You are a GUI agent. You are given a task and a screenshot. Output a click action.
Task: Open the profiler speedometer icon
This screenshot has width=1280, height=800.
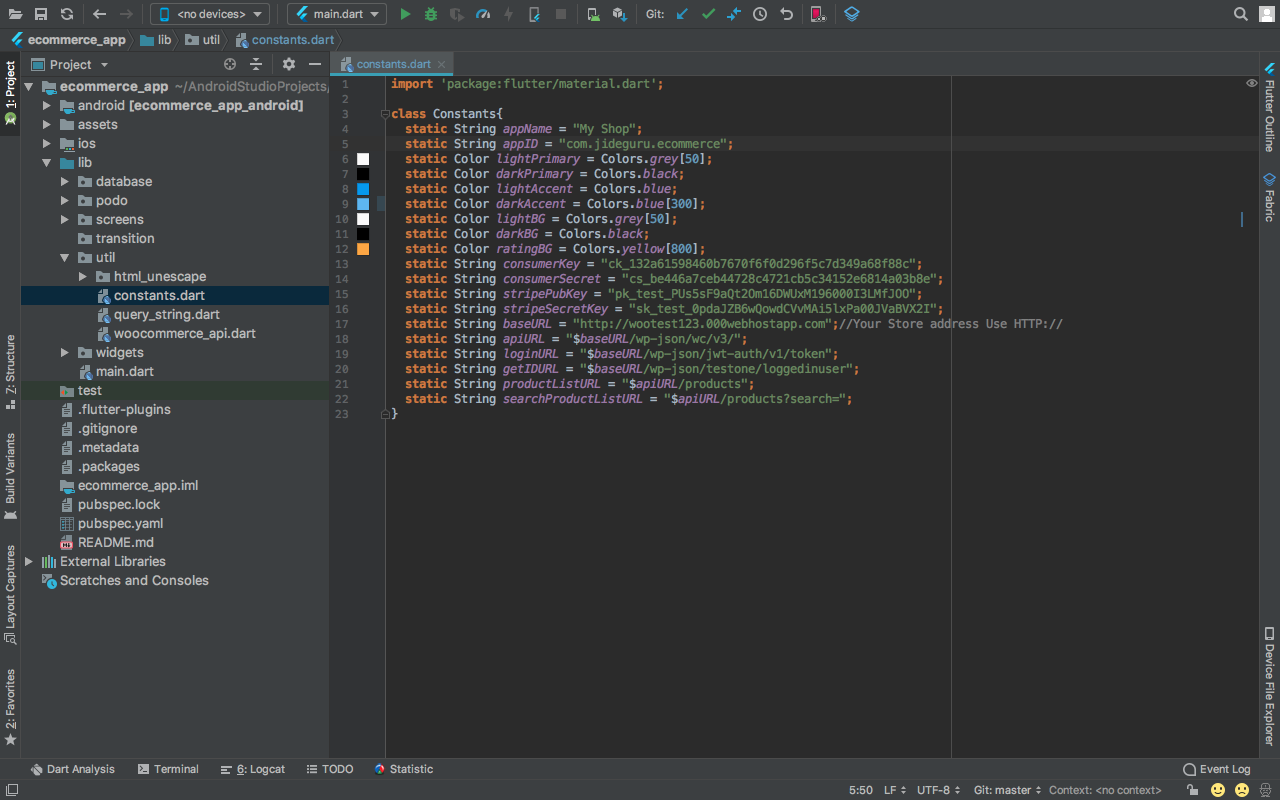click(x=483, y=14)
